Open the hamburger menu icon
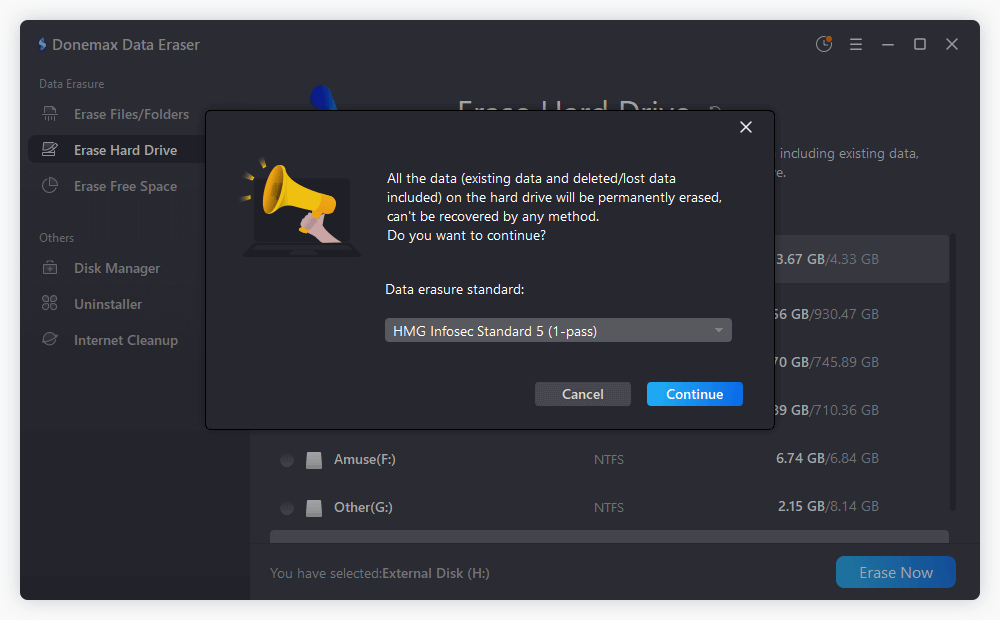 pos(856,44)
